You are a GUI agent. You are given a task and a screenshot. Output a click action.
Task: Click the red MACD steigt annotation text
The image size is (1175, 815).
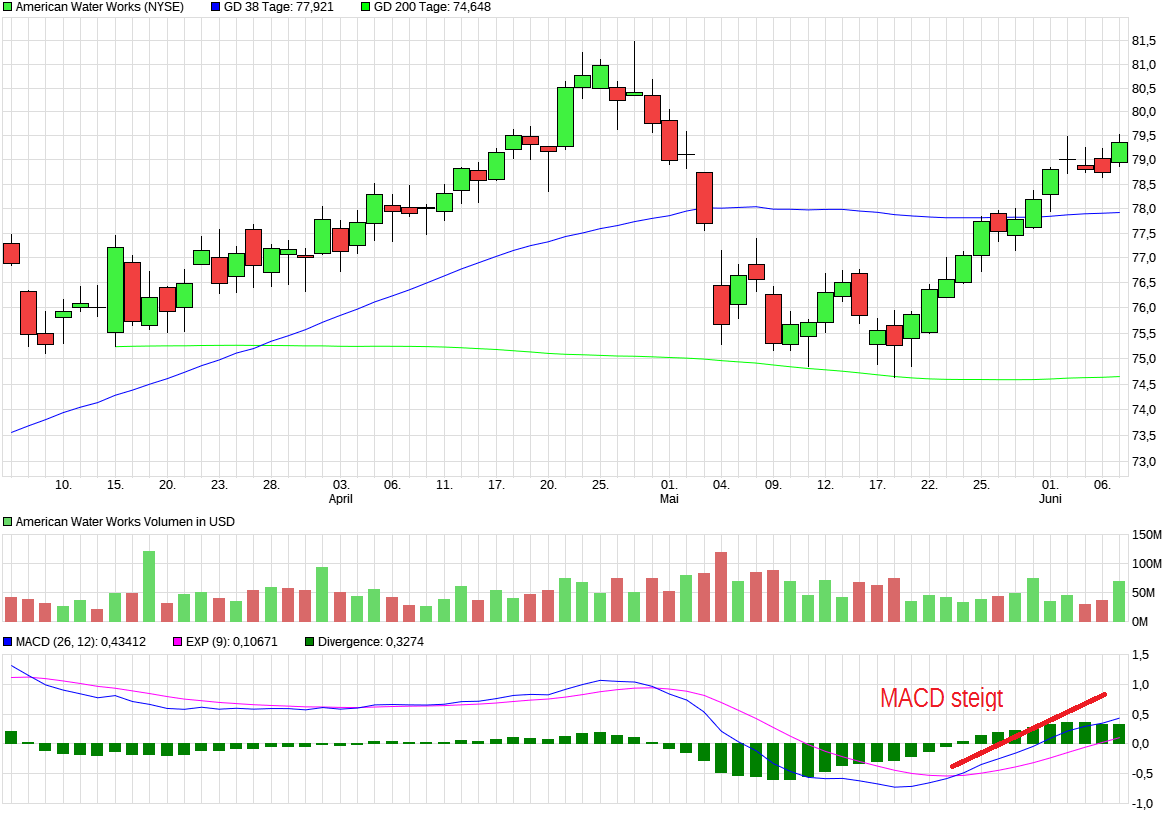point(941,699)
